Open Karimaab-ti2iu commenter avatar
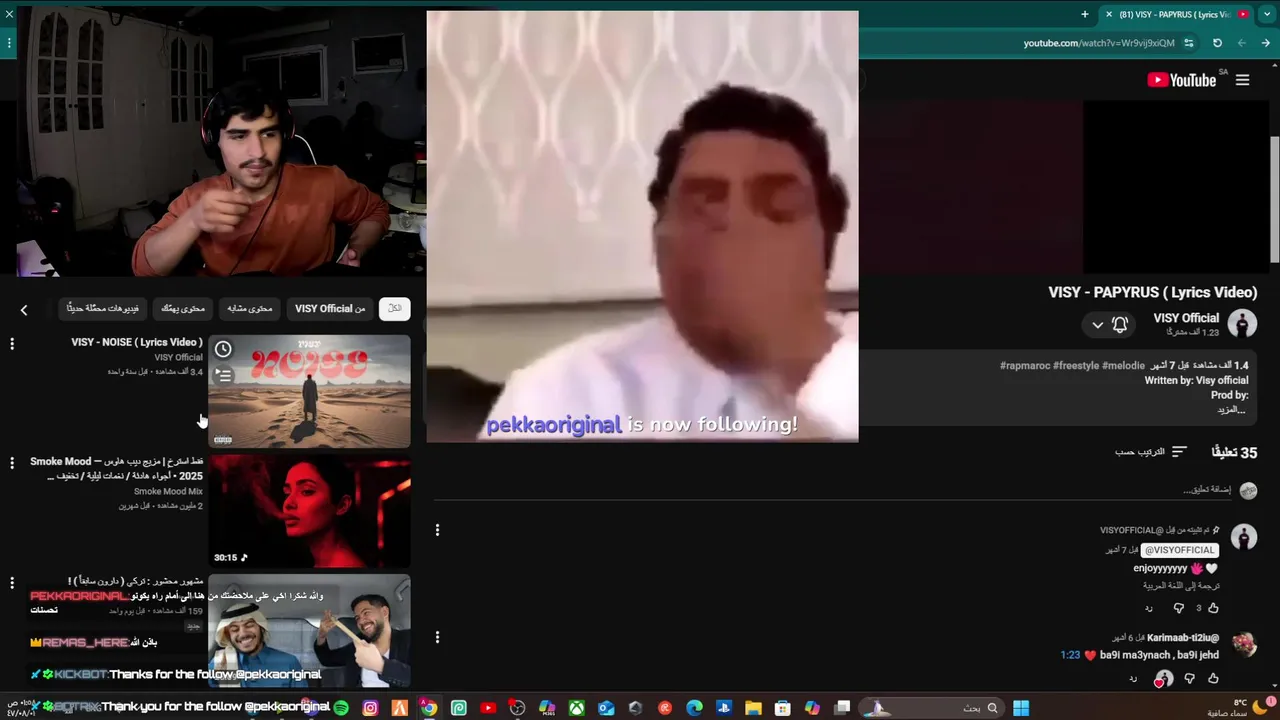This screenshot has width=1280, height=720. [x=1244, y=643]
